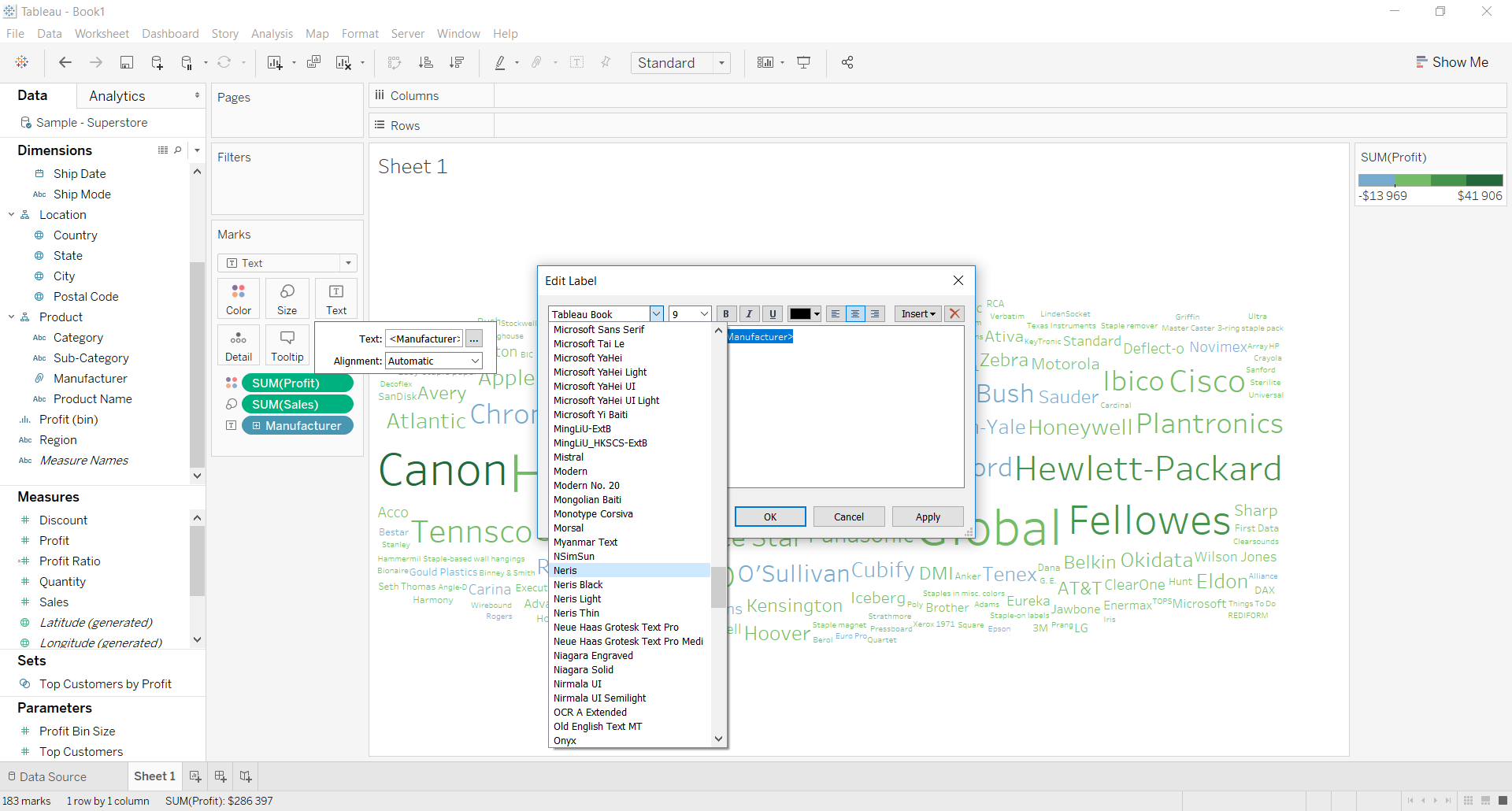Open the Insert field dropdown
This screenshot has height=811, width=1512.
[918, 313]
